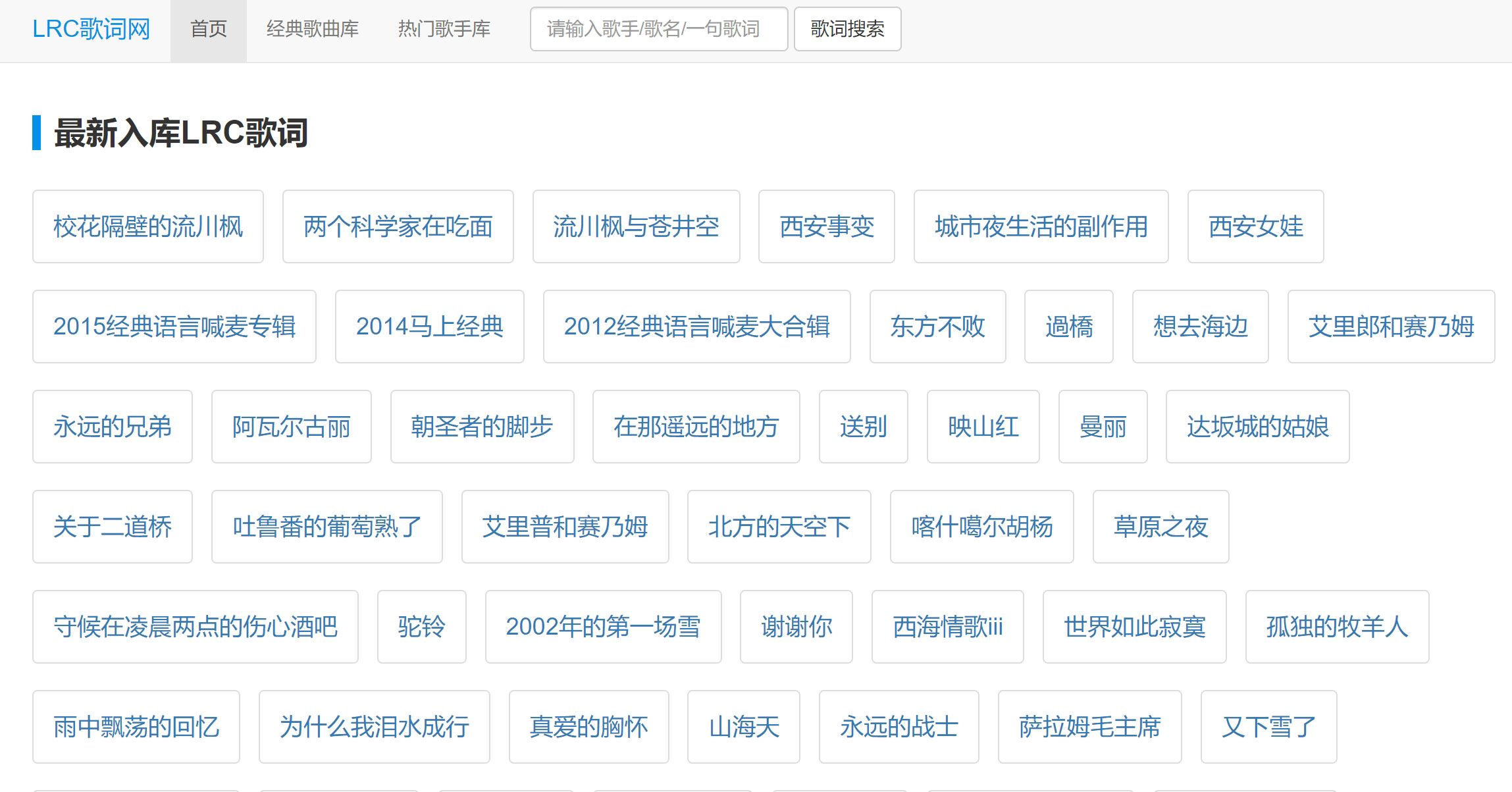Click the search input field
Screen dimensions: 1512x792
[657, 28]
